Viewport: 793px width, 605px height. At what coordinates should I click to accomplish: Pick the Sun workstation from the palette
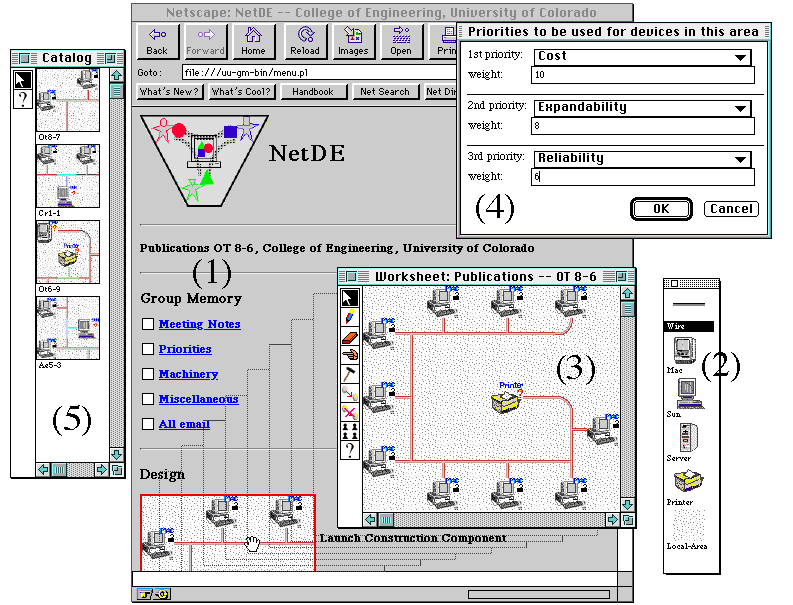[x=687, y=398]
